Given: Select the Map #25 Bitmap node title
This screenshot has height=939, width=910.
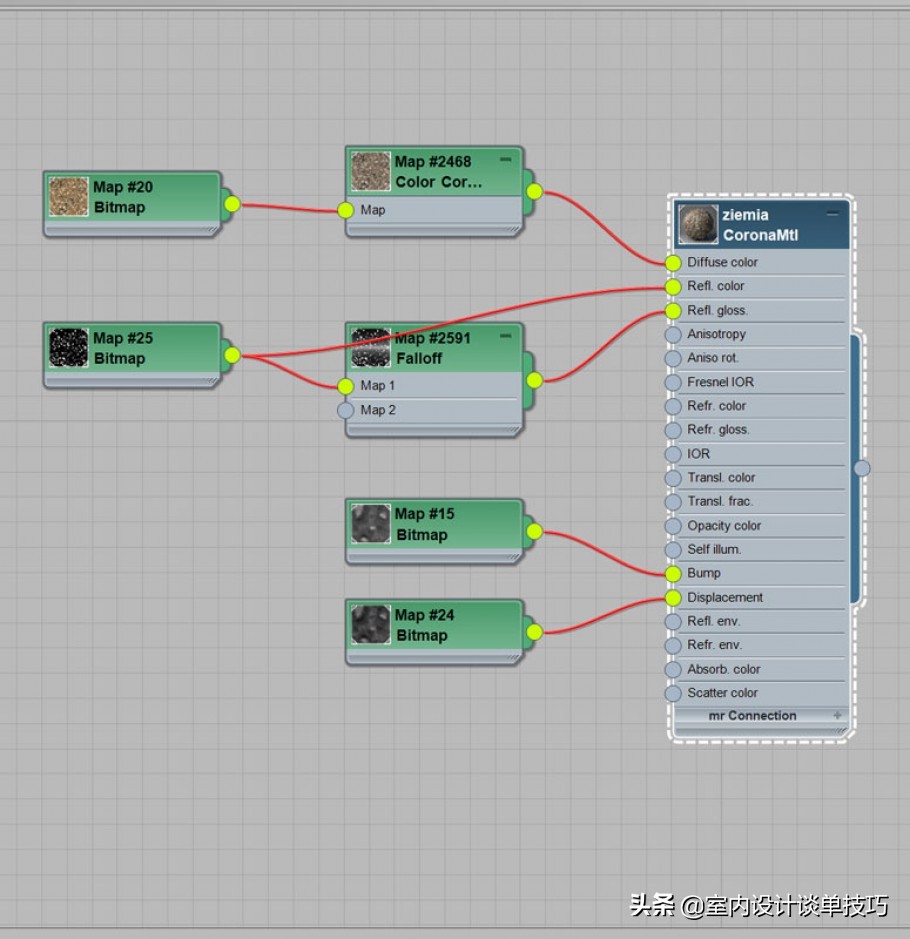Looking at the screenshot, I should (x=123, y=349).
